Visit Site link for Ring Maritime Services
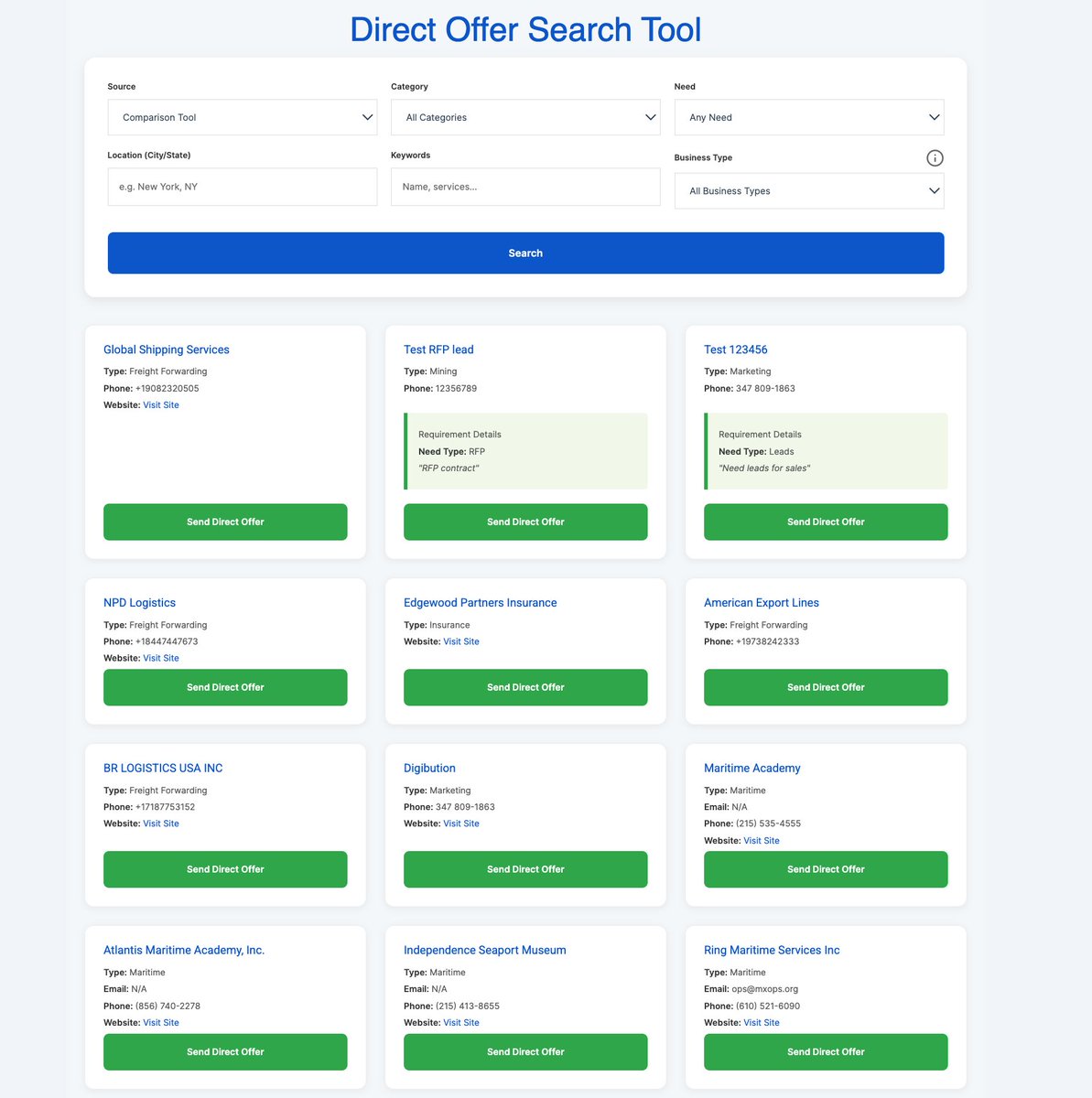1092x1098 pixels. (x=762, y=1023)
